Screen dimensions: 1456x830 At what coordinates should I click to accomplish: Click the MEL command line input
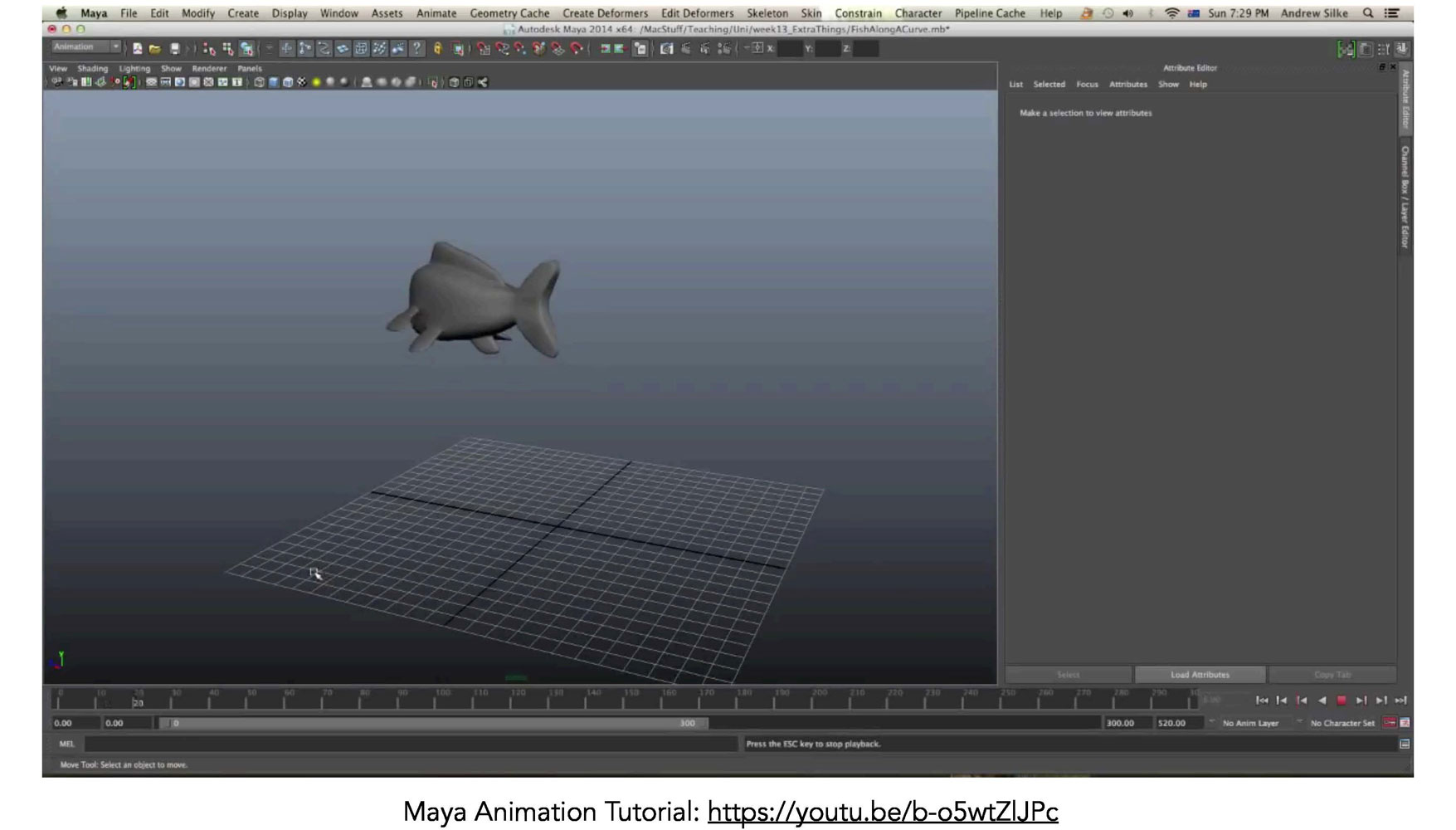(x=410, y=744)
